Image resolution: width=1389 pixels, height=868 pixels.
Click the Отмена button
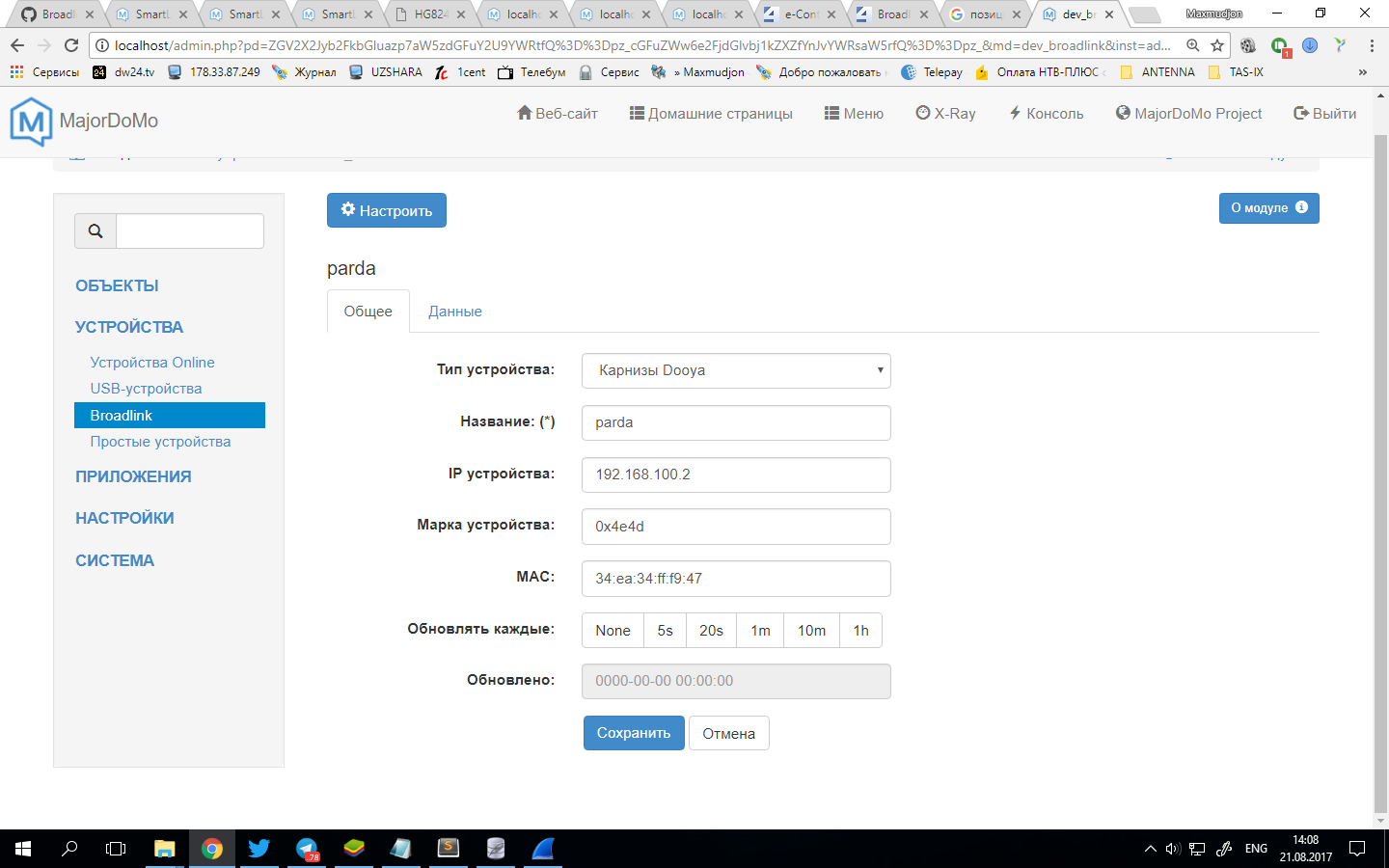(x=729, y=733)
